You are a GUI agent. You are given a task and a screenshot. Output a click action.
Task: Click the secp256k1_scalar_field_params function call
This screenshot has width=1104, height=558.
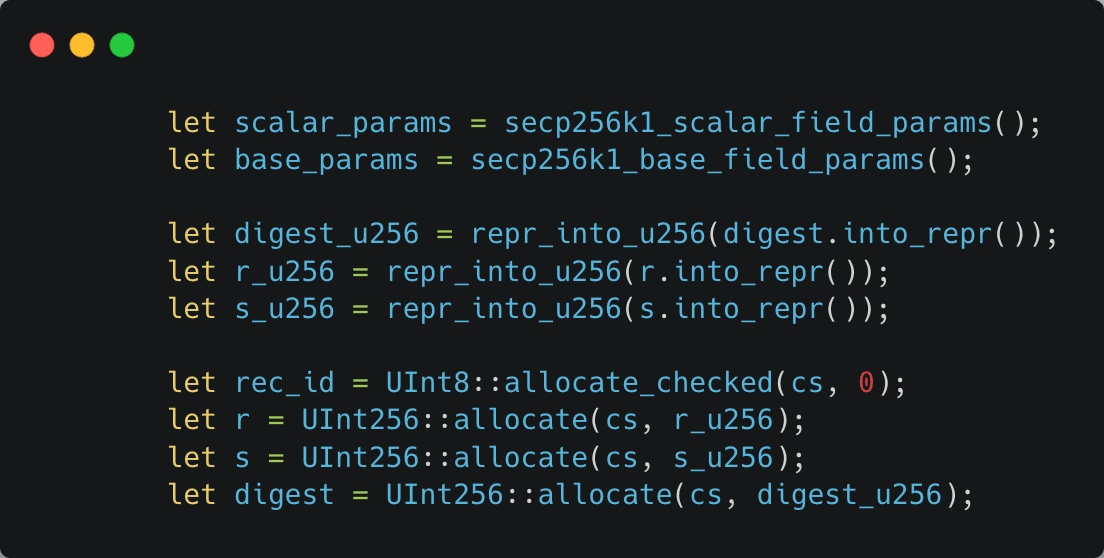coord(748,123)
